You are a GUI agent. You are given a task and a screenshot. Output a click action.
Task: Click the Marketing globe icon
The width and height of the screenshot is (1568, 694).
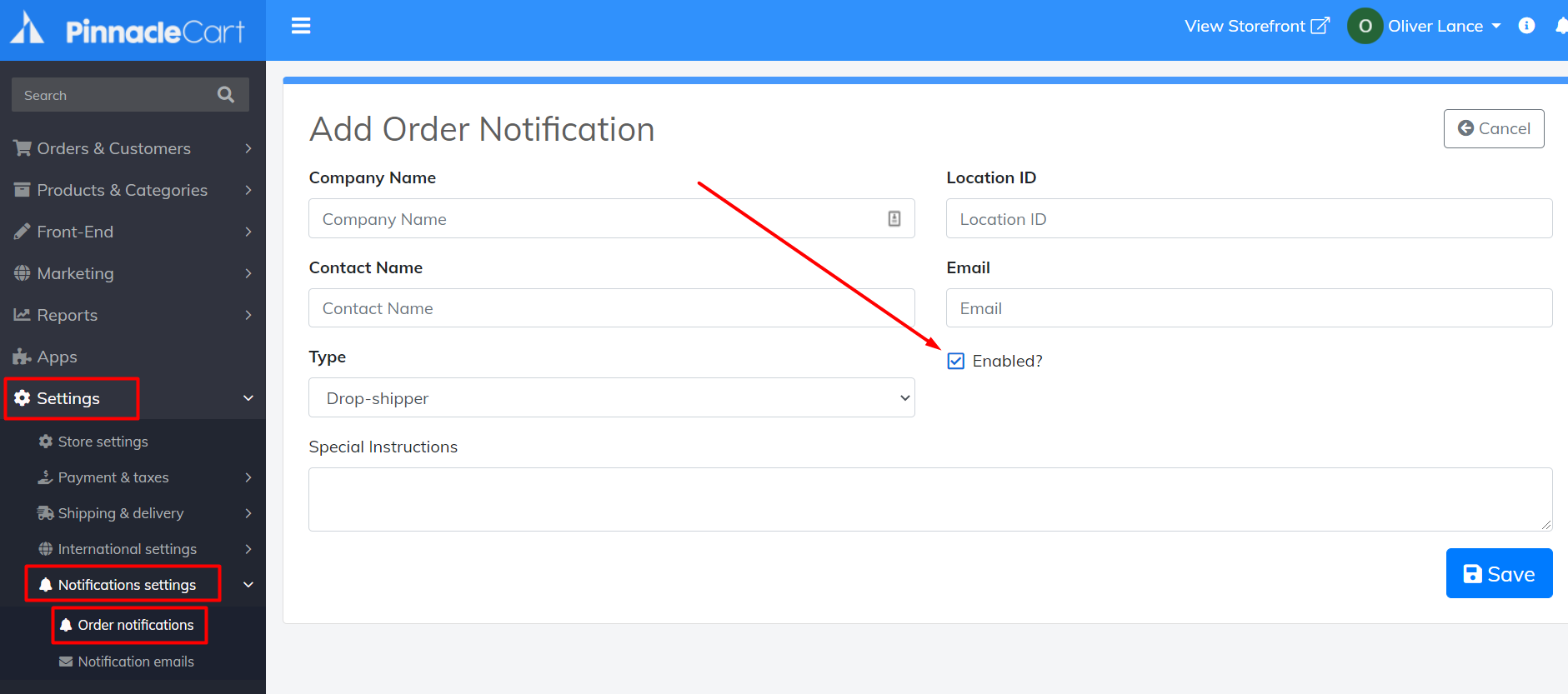coord(23,273)
